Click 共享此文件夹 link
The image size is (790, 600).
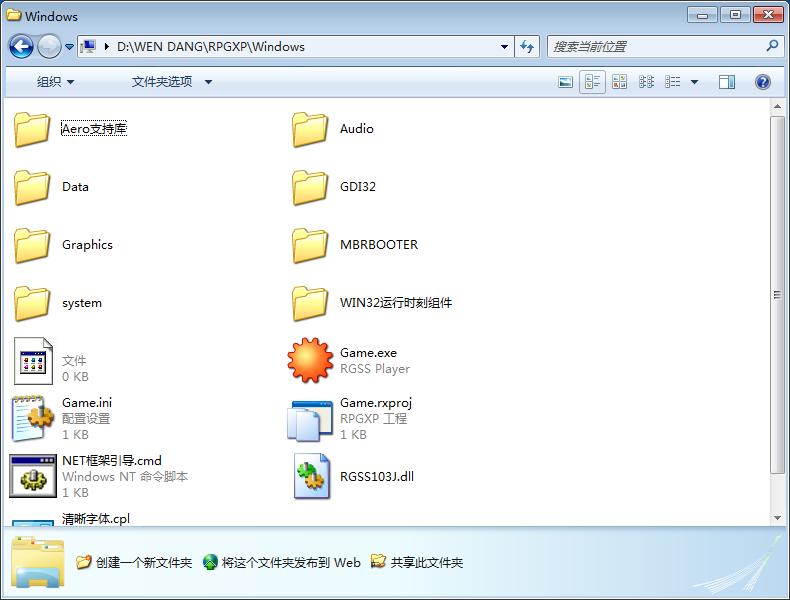tap(417, 562)
